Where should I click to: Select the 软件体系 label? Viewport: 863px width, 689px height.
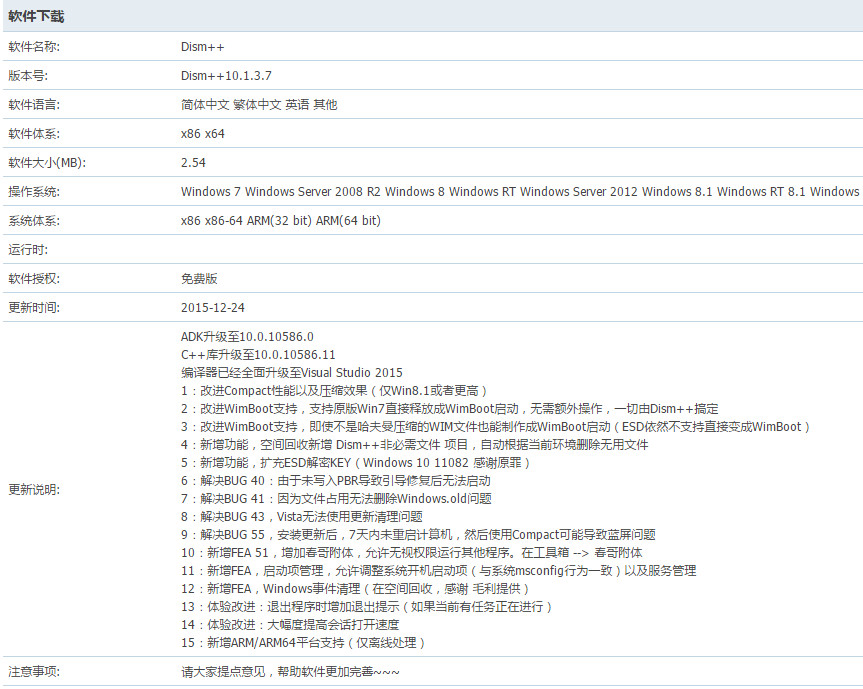coord(34,134)
